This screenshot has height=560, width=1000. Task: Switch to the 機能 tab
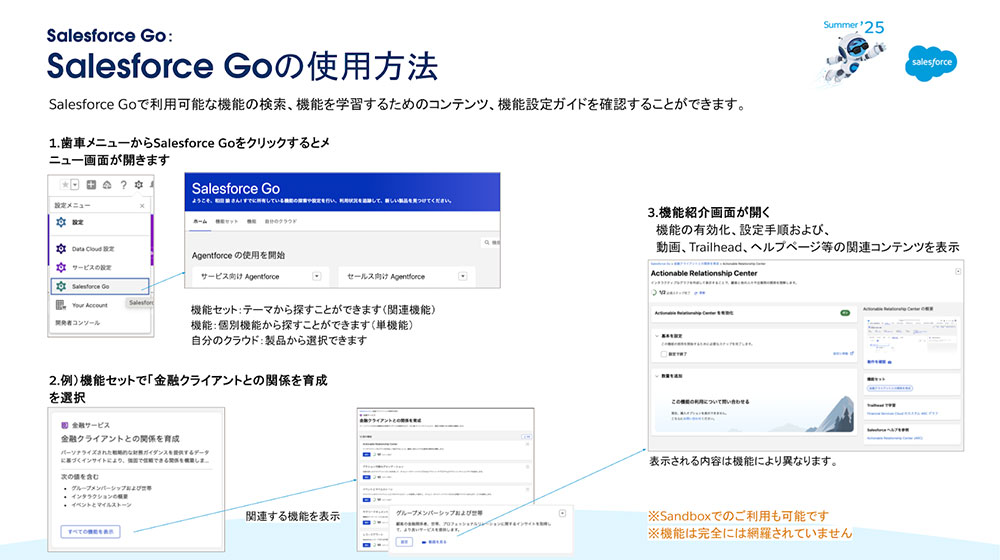pyautogui.click(x=251, y=221)
